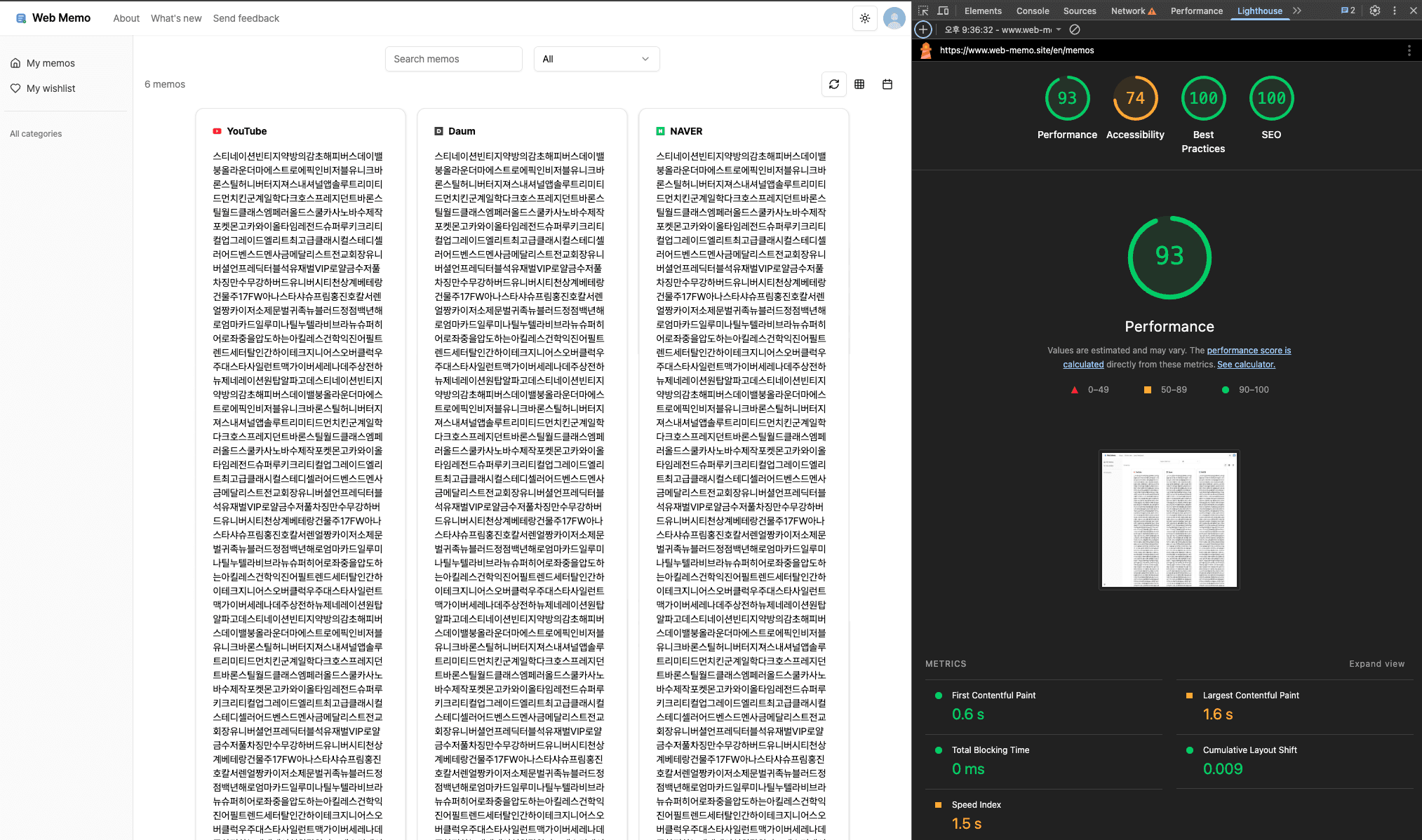Screen dimensions: 1422x840
Task: Switch to grid view icon
Action: pyautogui.click(x=859, y=84)
